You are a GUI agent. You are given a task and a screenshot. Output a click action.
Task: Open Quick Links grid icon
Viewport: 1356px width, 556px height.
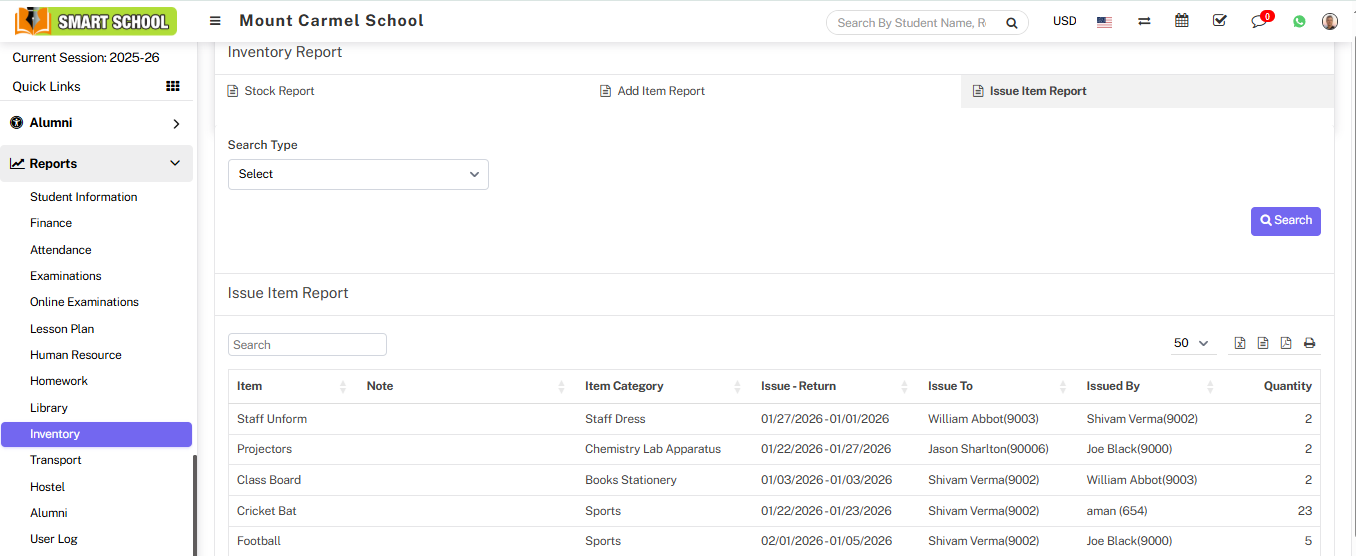[x=173, y=86]
